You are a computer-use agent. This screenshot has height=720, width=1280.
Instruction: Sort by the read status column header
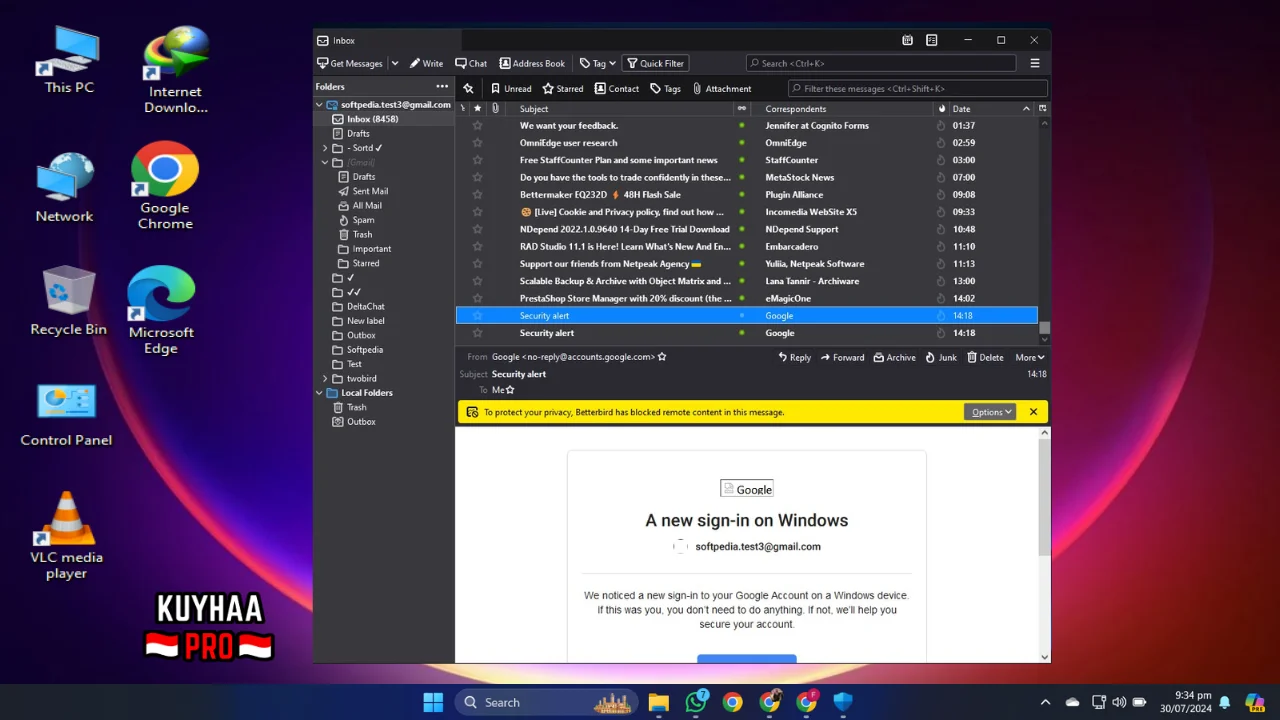(741, 108)
